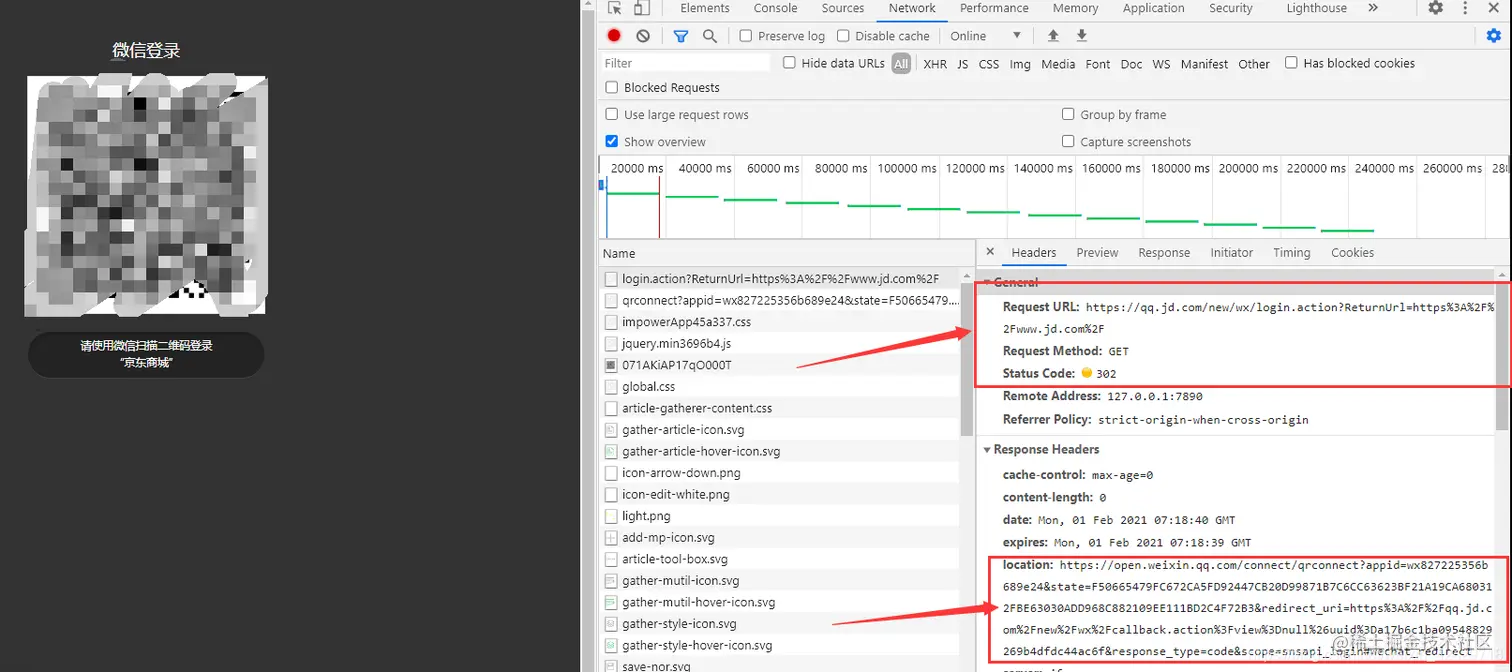This screenshot has height=672, width=1512.
Task: Enable Disable cache checkbox
Action: (843, 36)
